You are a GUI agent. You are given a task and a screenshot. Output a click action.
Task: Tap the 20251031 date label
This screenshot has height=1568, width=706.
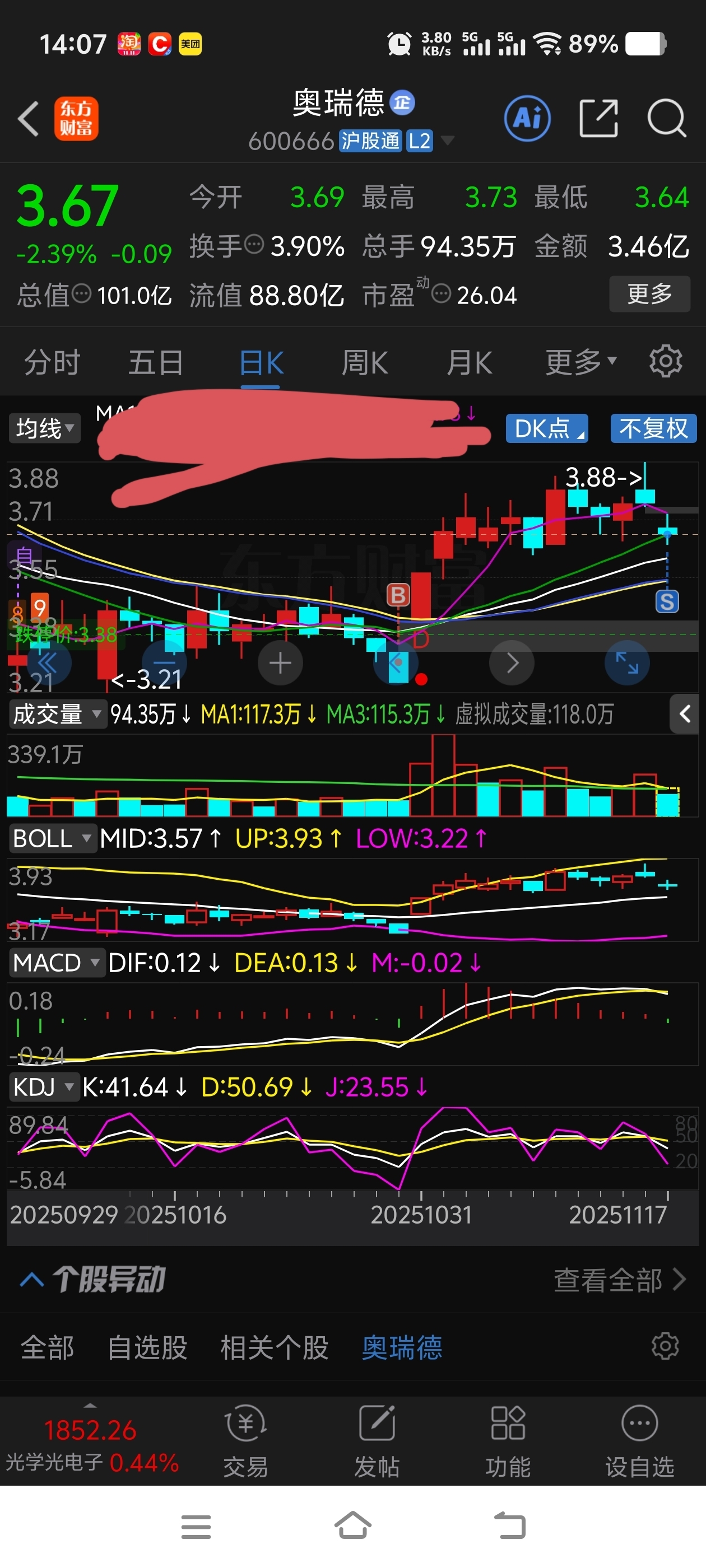(x=421, y=1215)
